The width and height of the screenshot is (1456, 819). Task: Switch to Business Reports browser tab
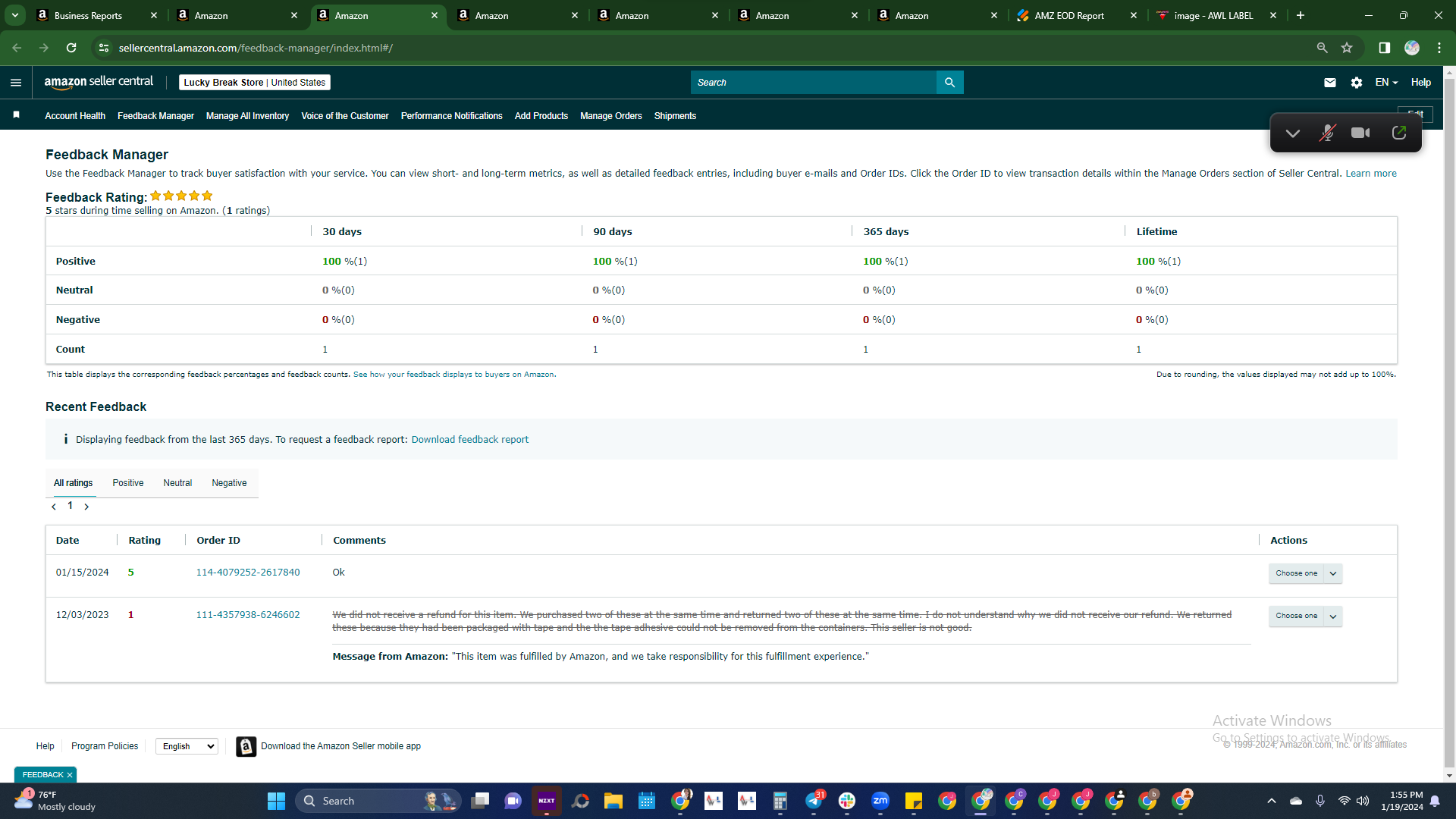pos(97,15)
